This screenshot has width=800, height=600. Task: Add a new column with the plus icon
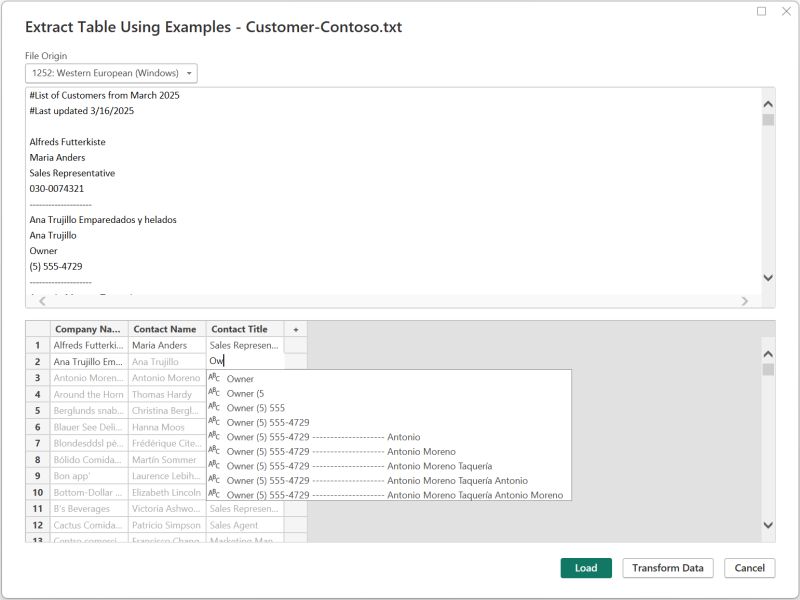pos(294,331)
